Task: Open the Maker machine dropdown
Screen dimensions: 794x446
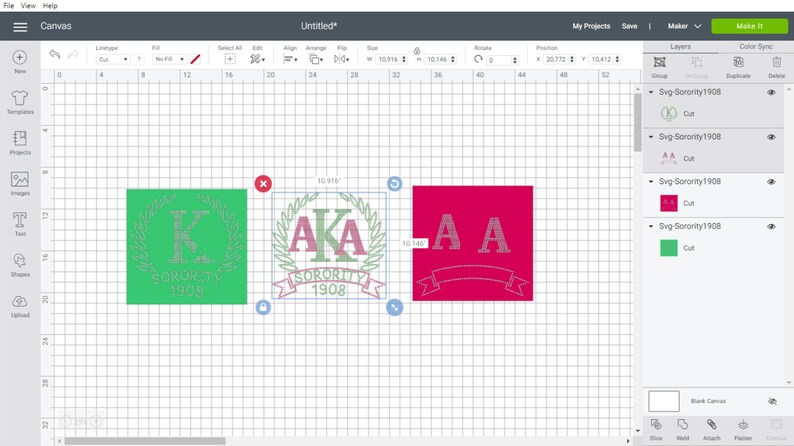Action: pos(684,26)
